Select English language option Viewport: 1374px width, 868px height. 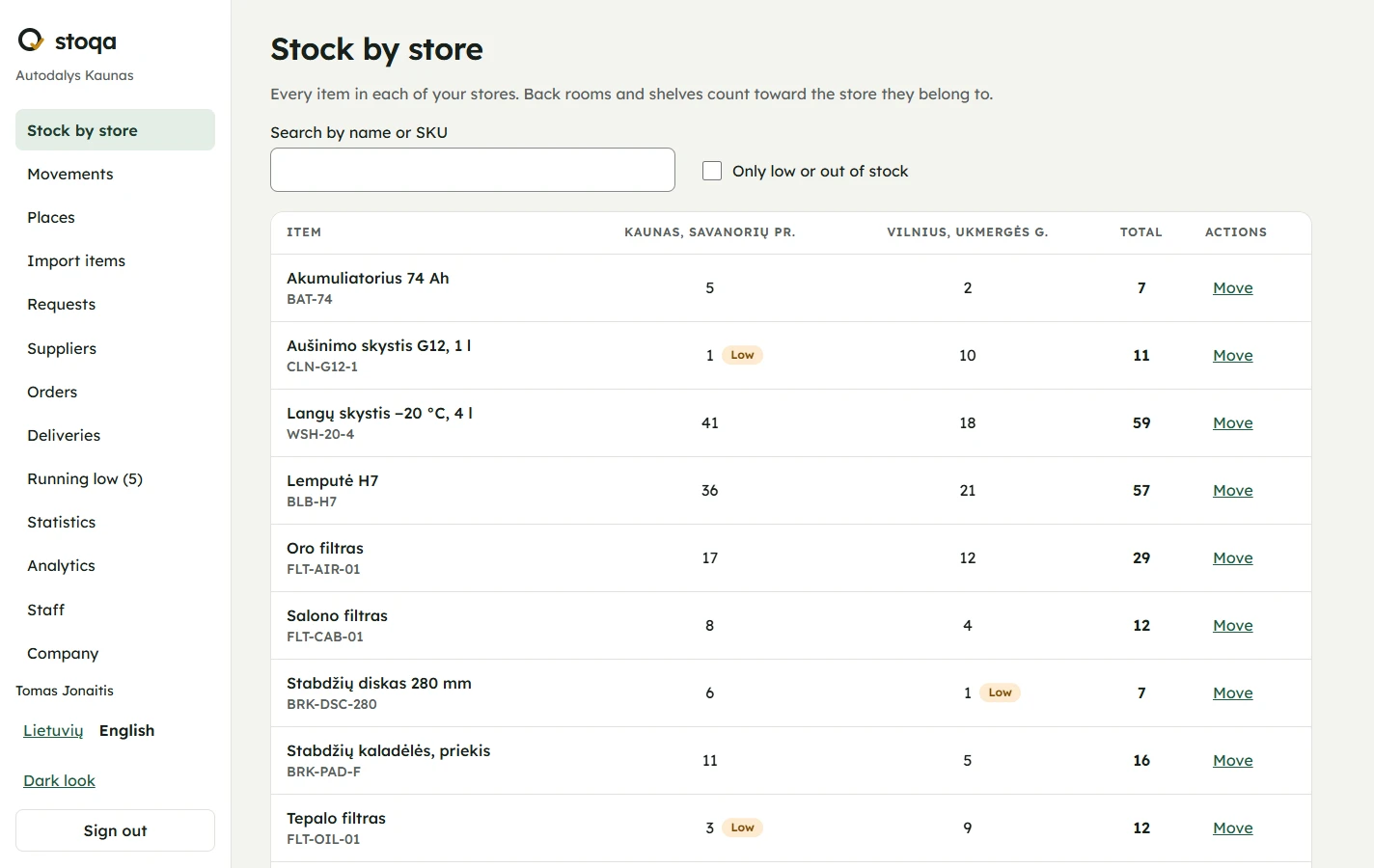coord(126,730)
